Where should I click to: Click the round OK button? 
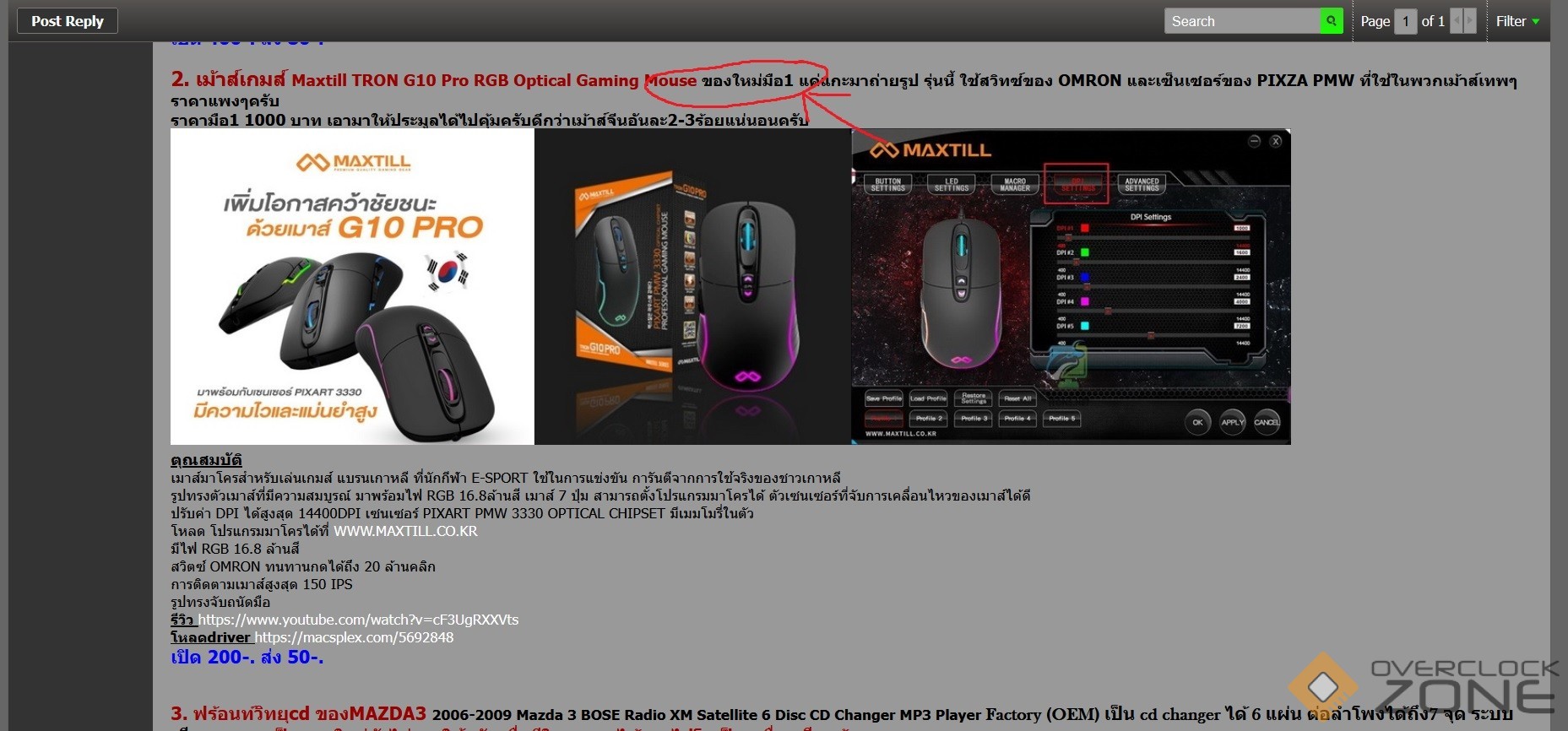[1197, 422]
